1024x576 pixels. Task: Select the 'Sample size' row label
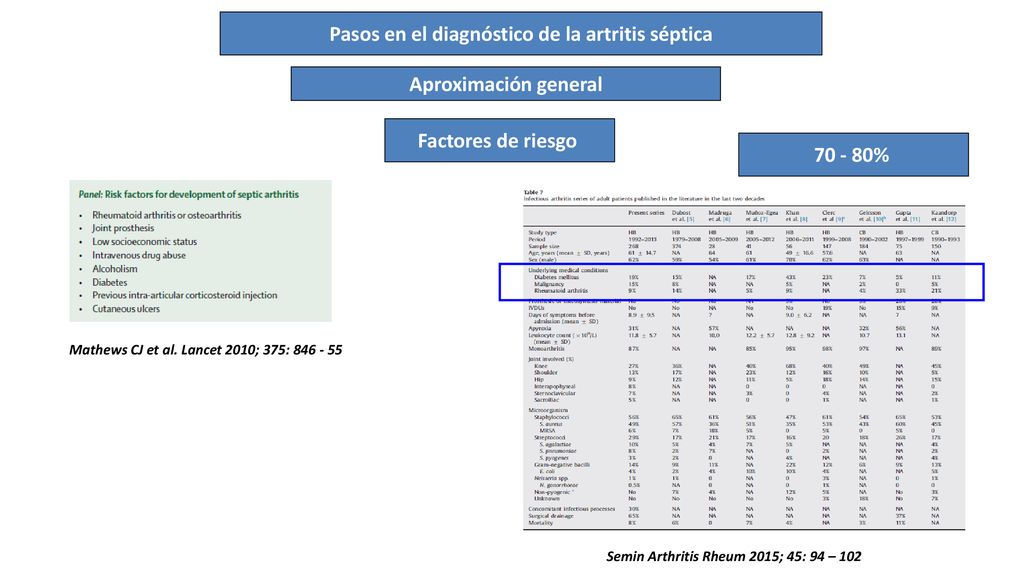coord(544,246)
